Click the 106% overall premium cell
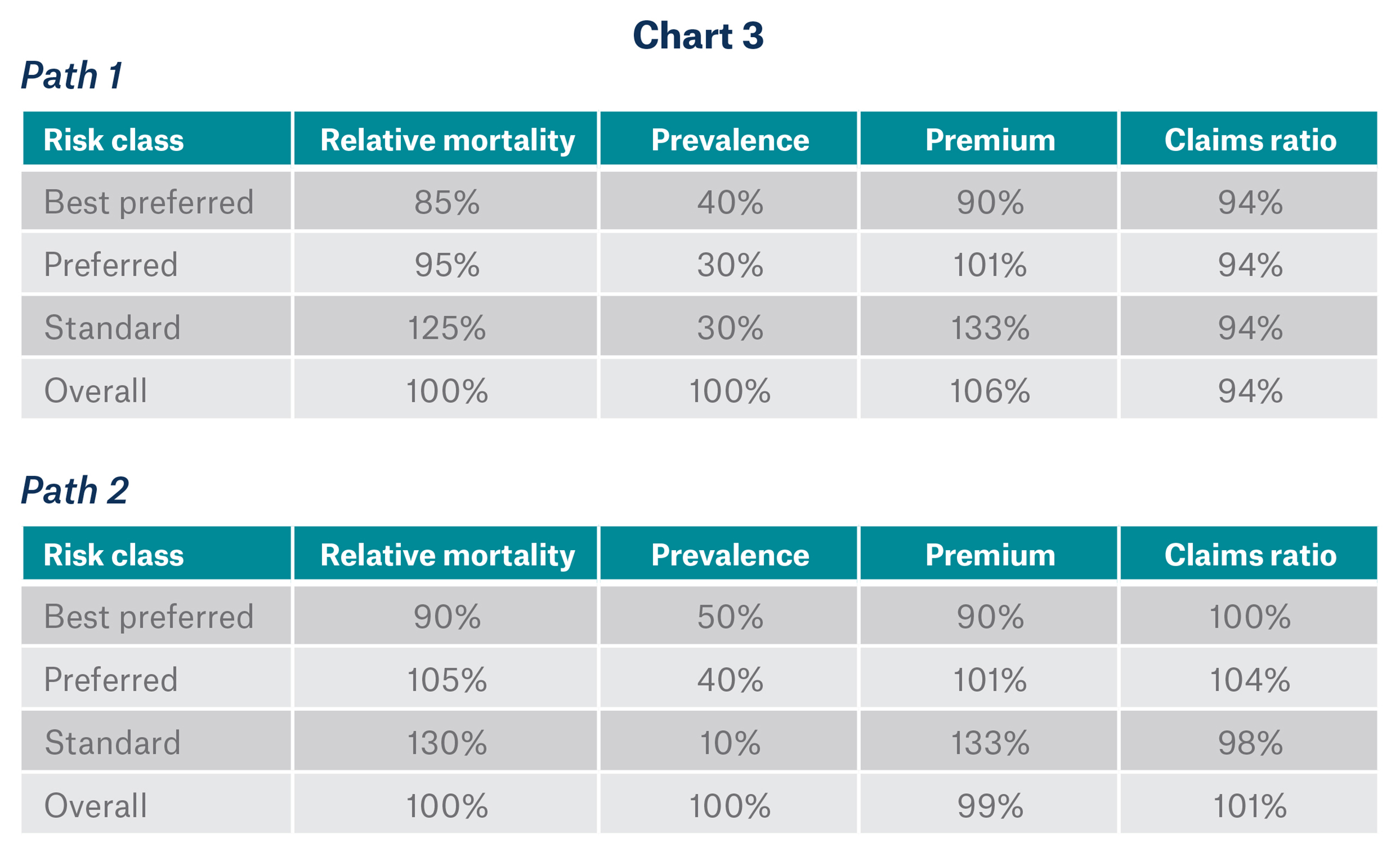The height and width of the screenshot is (856, 1400). click(x=990, y=391)
